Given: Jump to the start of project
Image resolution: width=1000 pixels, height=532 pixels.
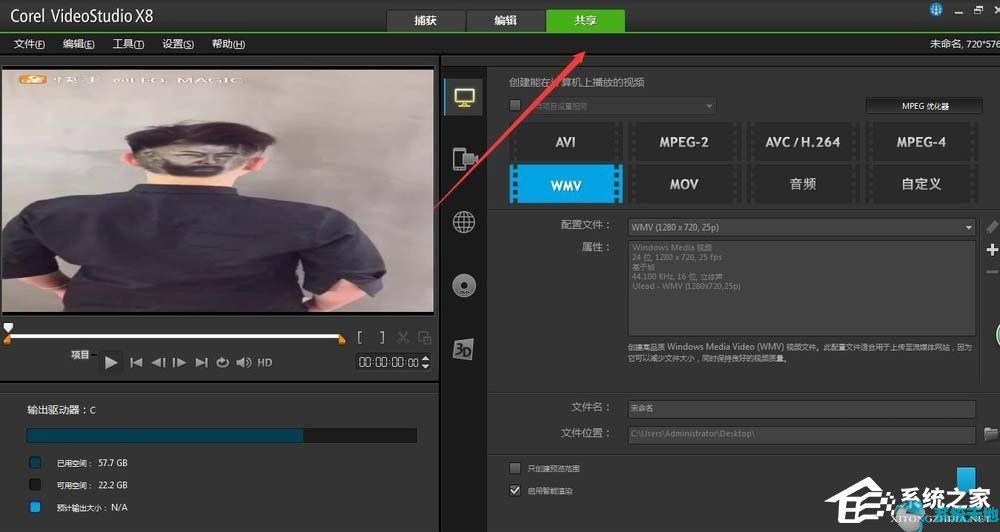Looking at the screenshot, I should (136, 362).
